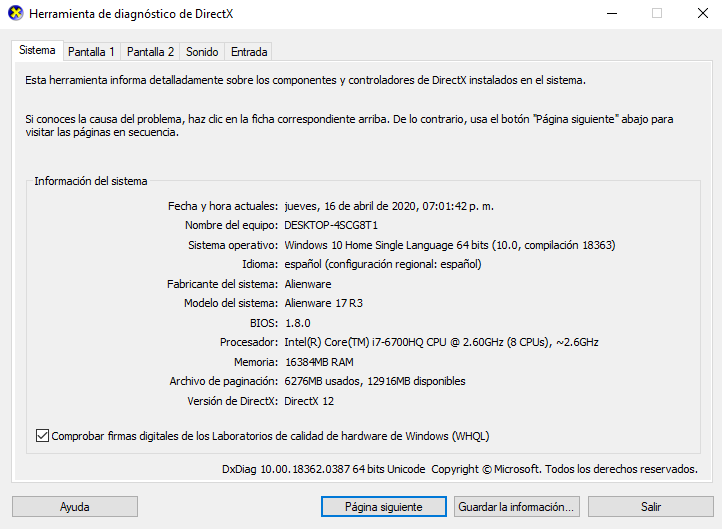The image size is (722, 529).
Task: Minimize the DirectX diagnostic window
Action: point(612,13)
